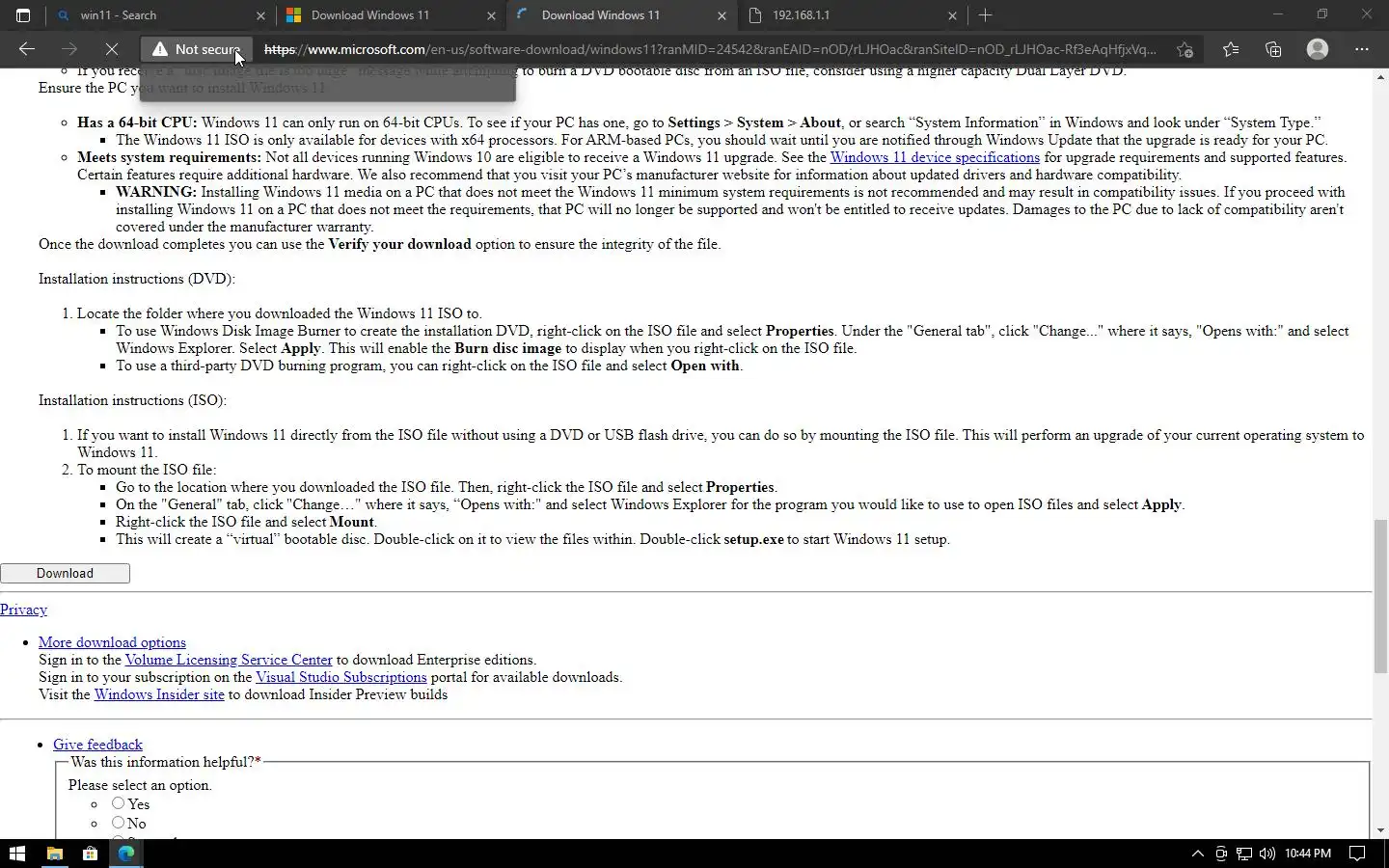Open a new browser tab
The image size is (1389, 868).
click(985, 15)
